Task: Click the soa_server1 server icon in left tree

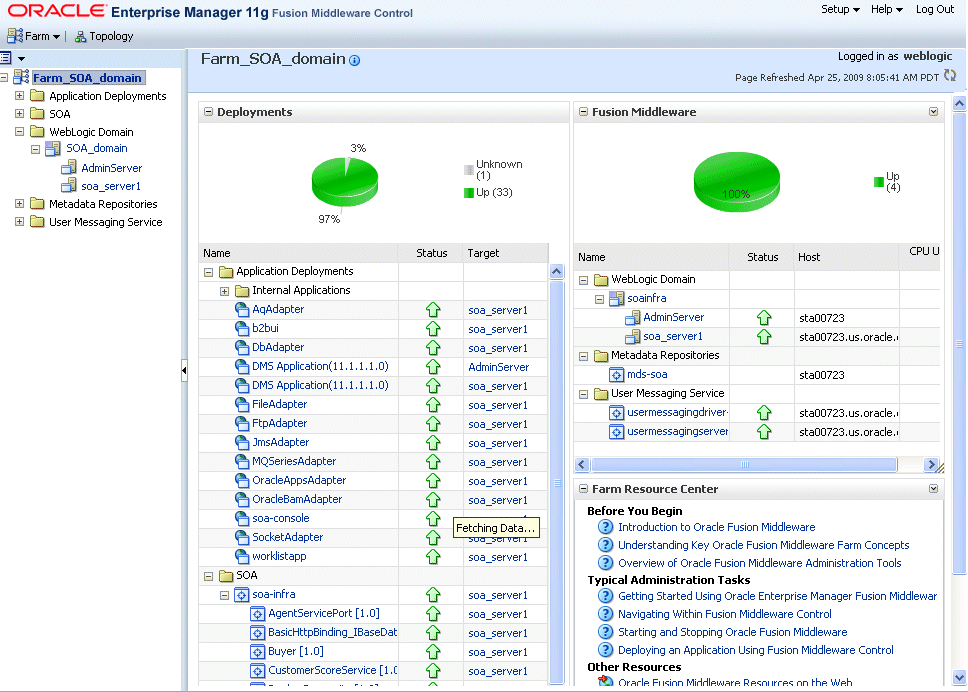Action: coord(69,185)
